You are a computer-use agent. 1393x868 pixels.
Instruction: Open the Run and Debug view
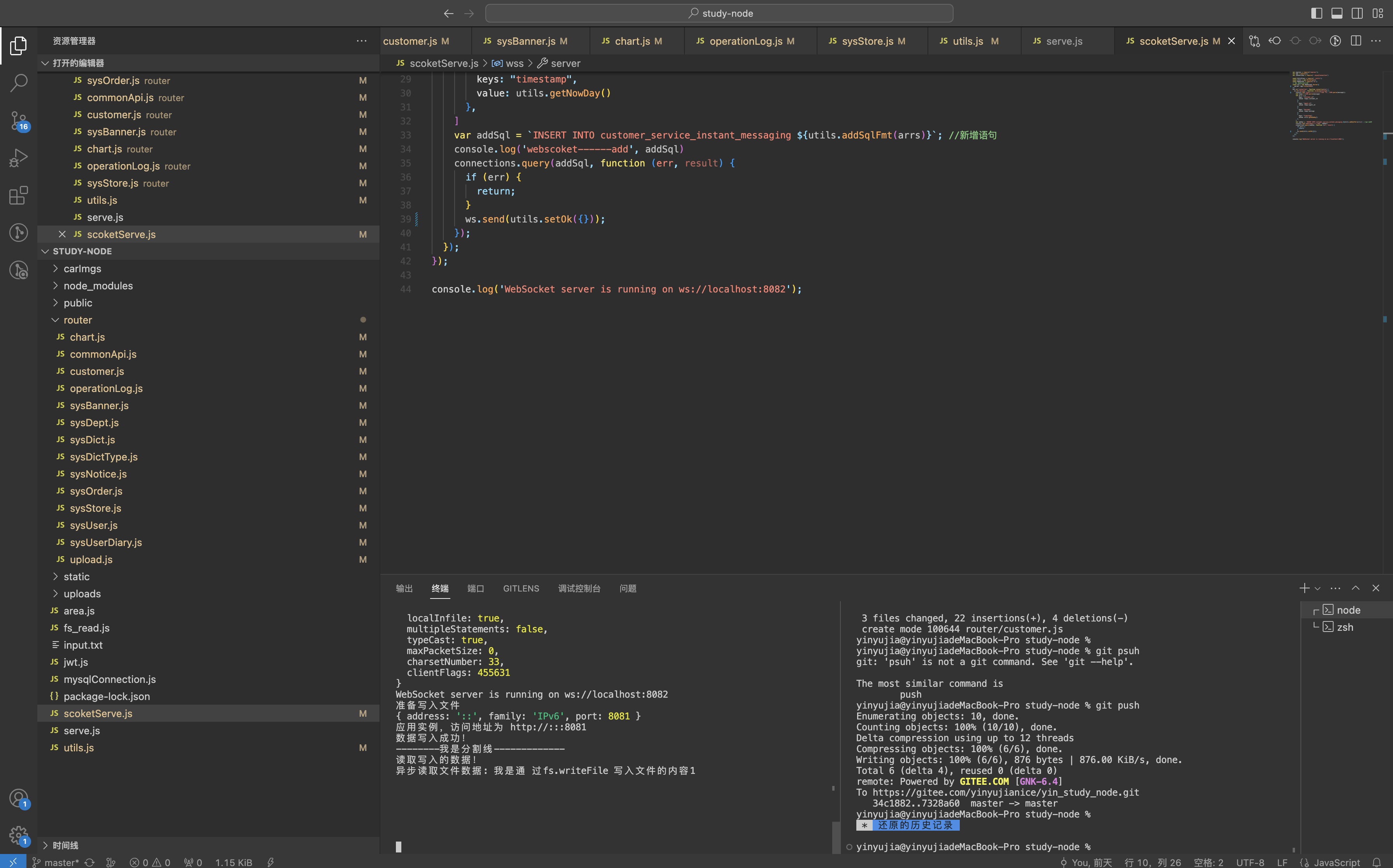point(18,158)
